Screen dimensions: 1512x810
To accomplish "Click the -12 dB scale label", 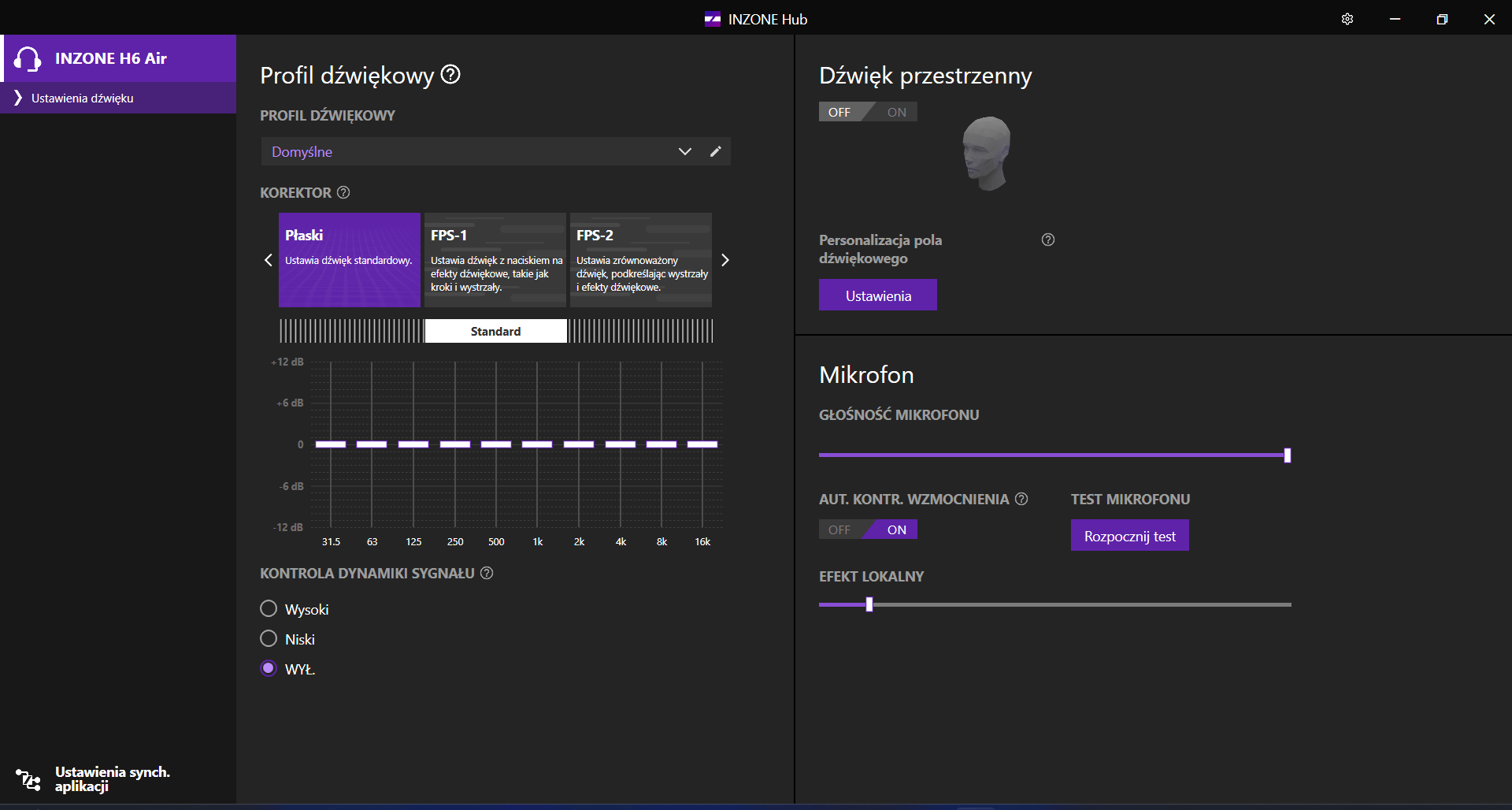I will (x=288, y=527).
